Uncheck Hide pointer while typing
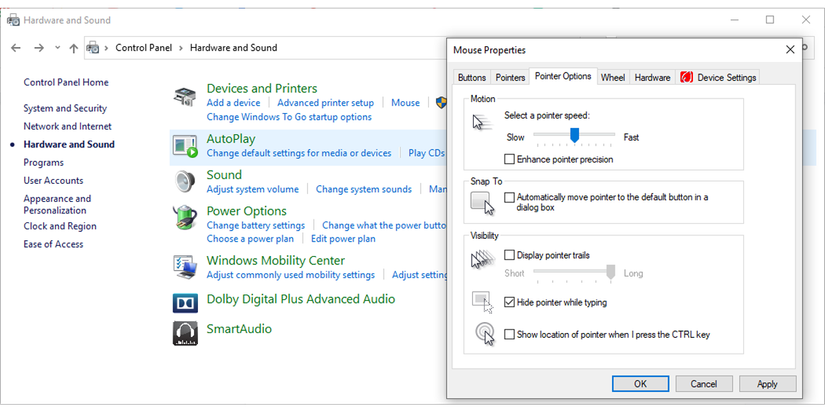This screenshot has width=825, height=413. pos(510,302)
